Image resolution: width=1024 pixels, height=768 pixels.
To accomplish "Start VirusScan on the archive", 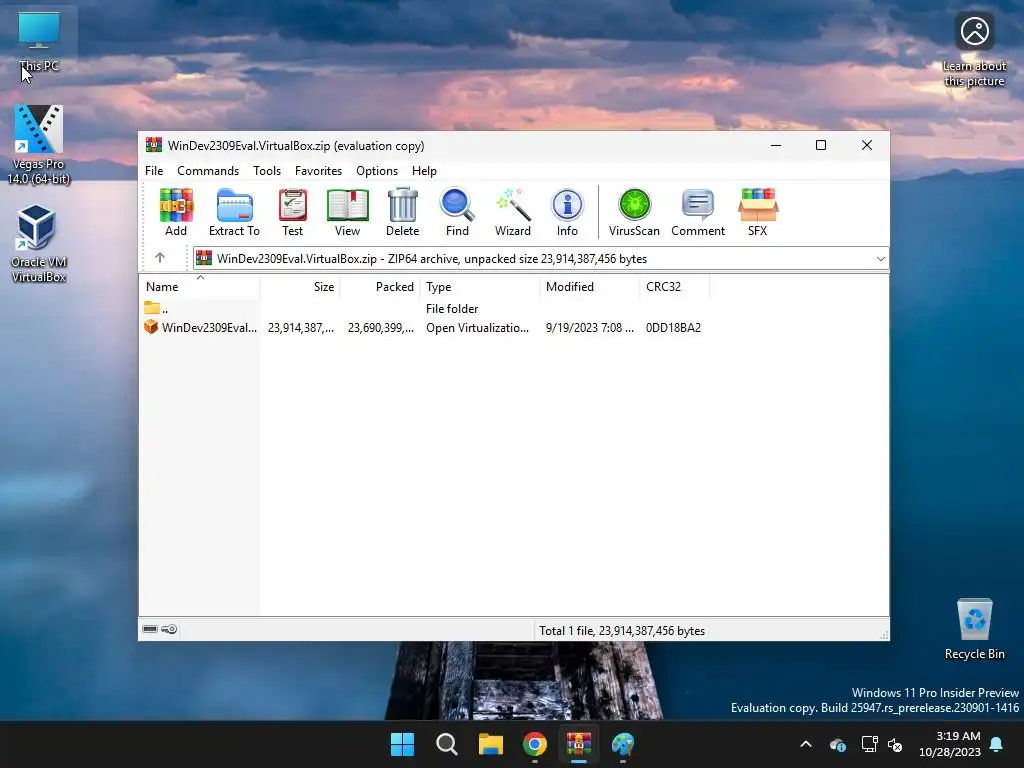I will pos(634,212).
